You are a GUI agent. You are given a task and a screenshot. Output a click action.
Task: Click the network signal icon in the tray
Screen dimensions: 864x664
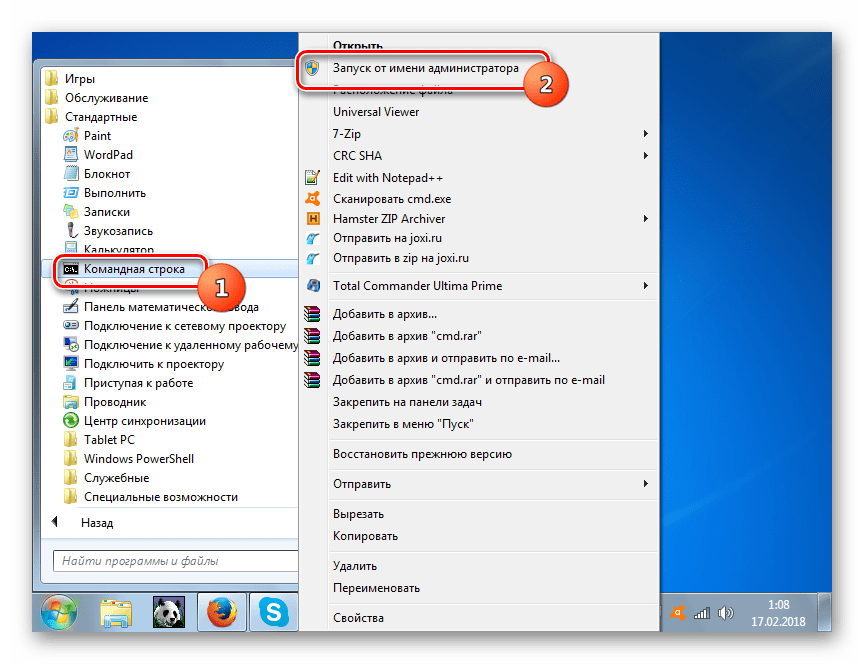(x=701, y=613)
